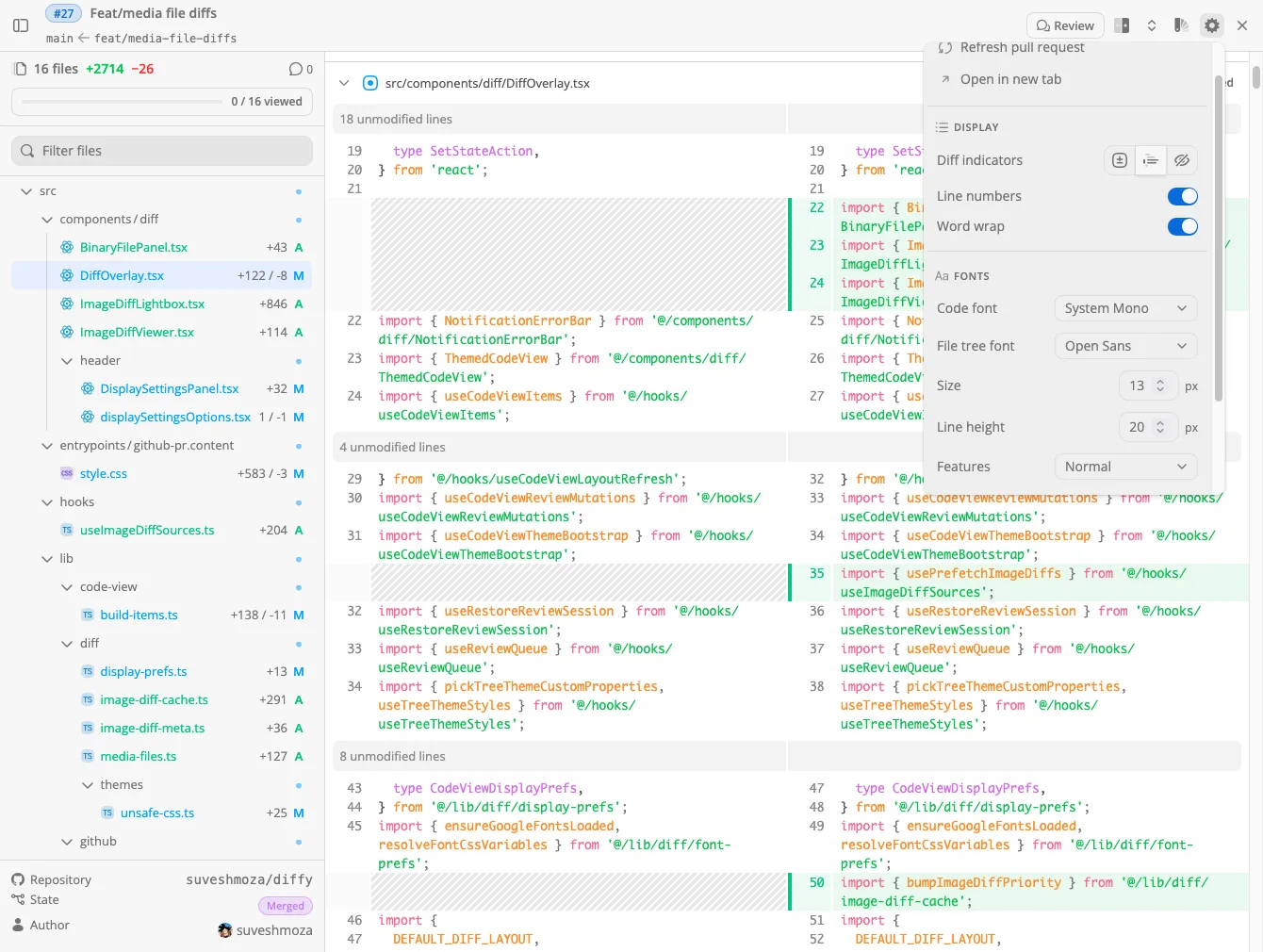Collapse entrypoints/github-pr.content folder

(x=47, y=446)
